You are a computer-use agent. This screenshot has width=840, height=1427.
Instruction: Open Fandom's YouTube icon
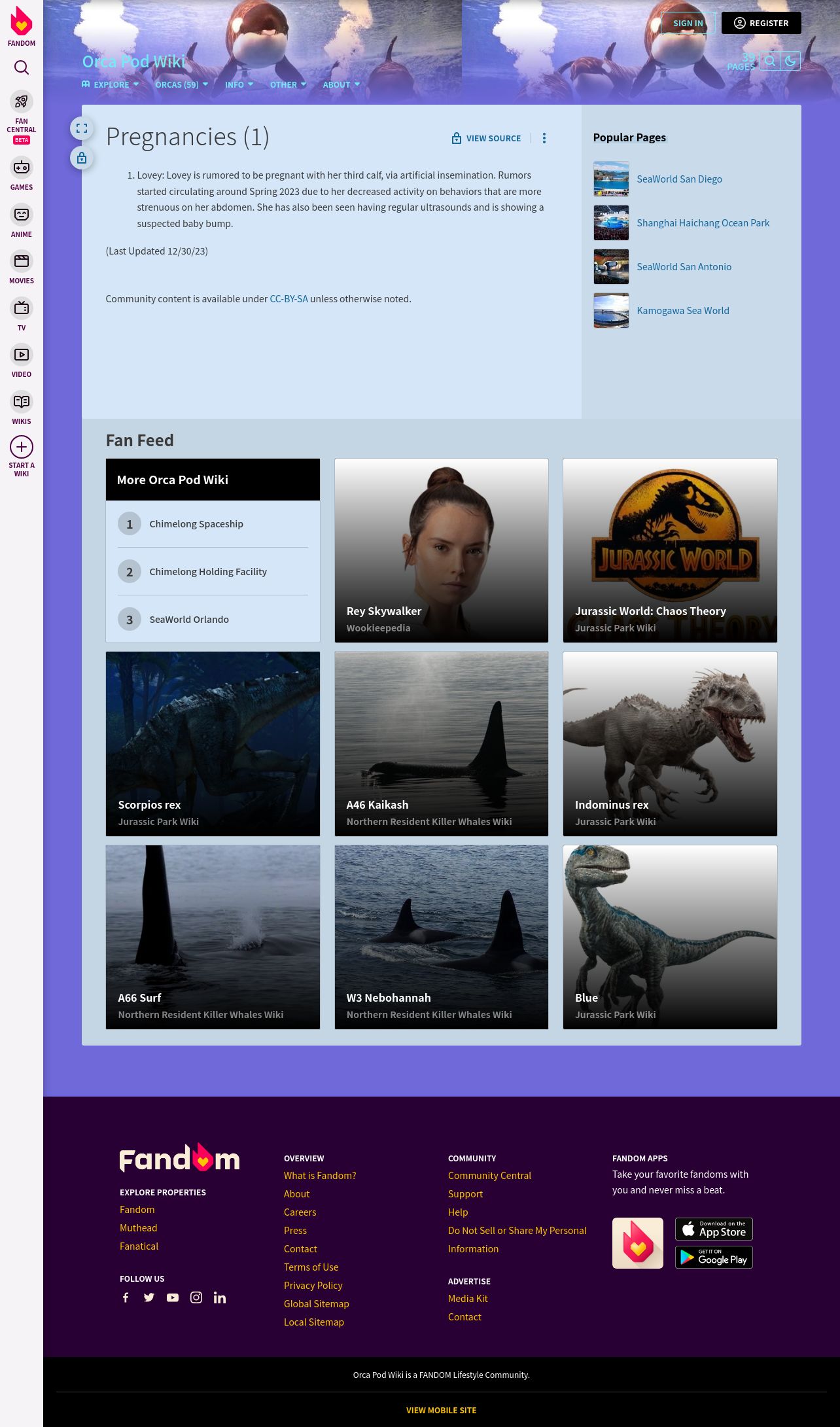click(x=173, y=1297)
